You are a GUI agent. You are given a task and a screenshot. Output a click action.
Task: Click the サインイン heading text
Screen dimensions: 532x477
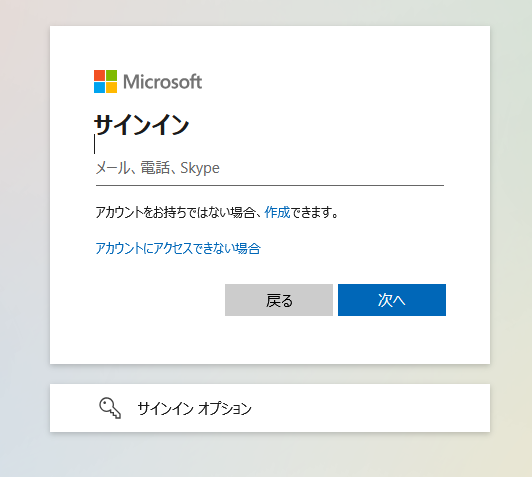point(141,125)
